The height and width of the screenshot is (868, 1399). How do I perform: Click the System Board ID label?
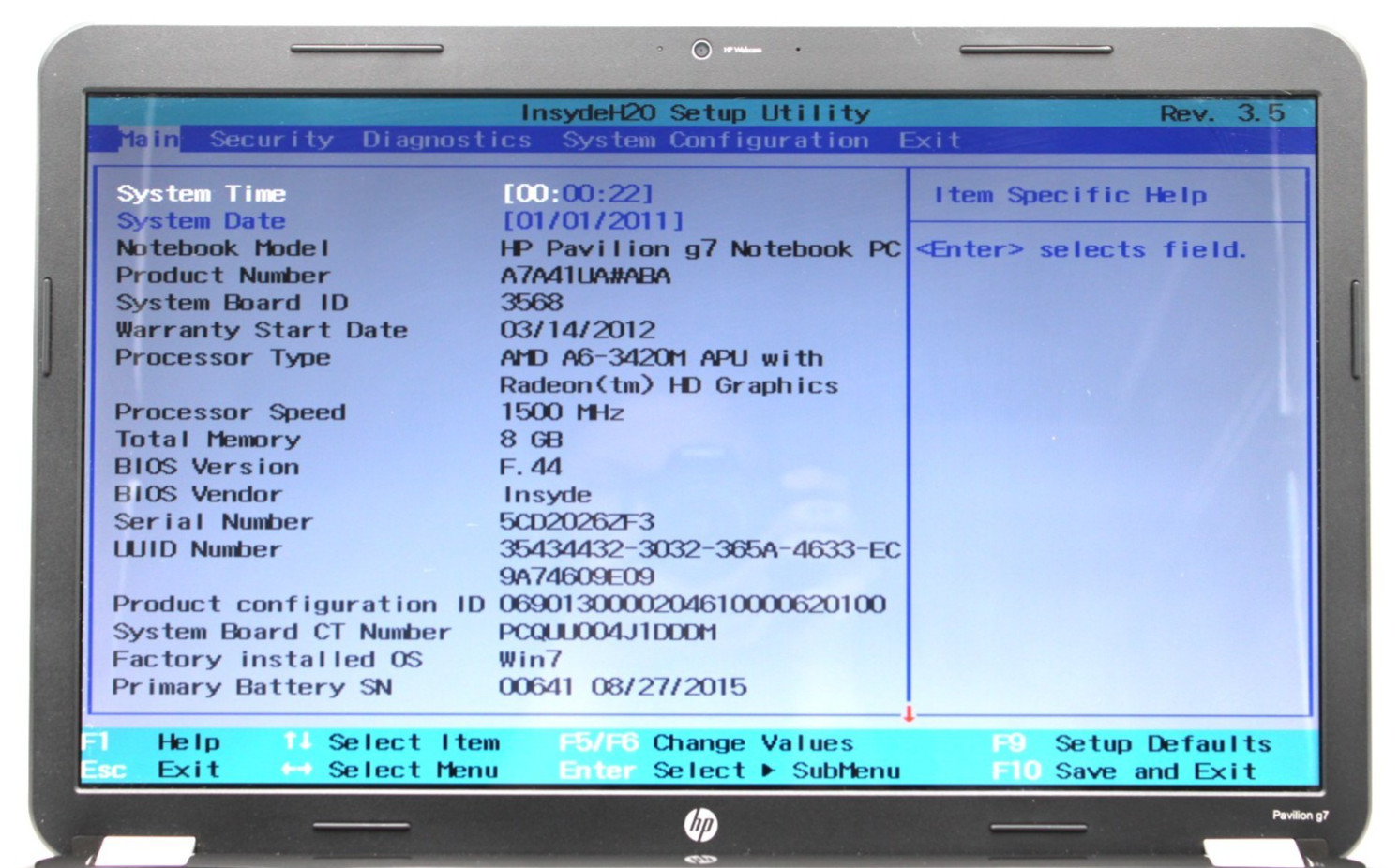point(232,303)
